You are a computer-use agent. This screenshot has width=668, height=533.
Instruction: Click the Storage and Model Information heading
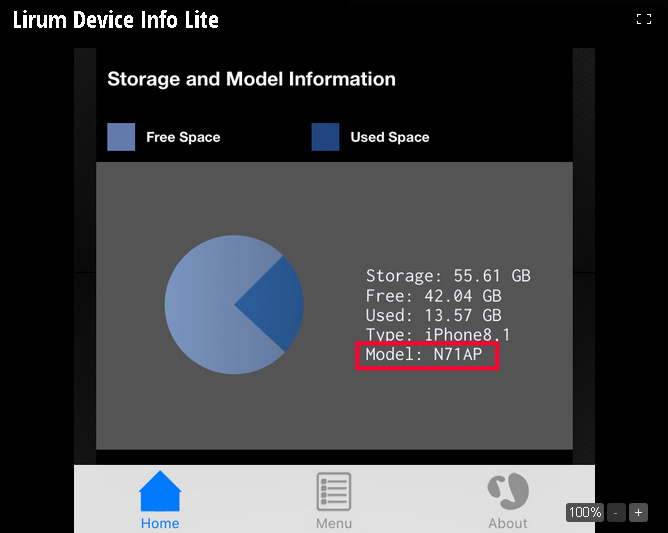(251, 79)
